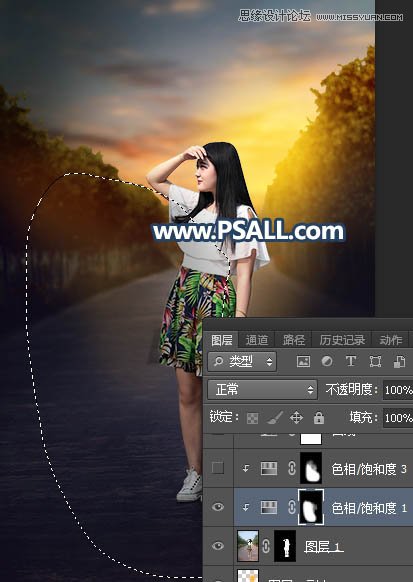This screenshot has height=582, width=413.
Task: Open the 正常 blend mode dropdown
Action: coord(262,389)
